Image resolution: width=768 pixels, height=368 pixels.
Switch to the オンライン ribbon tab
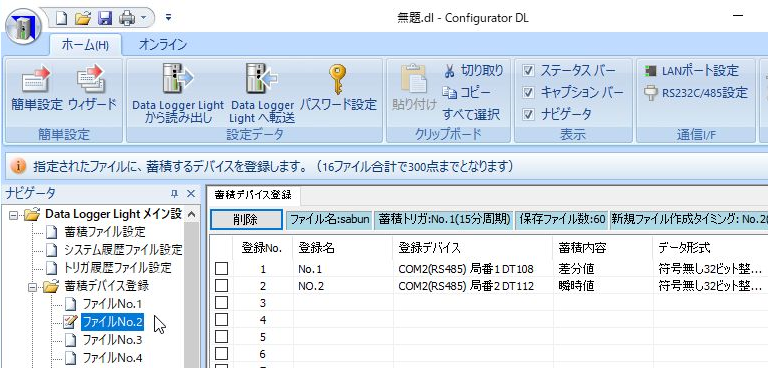click(x=163, y=45)
